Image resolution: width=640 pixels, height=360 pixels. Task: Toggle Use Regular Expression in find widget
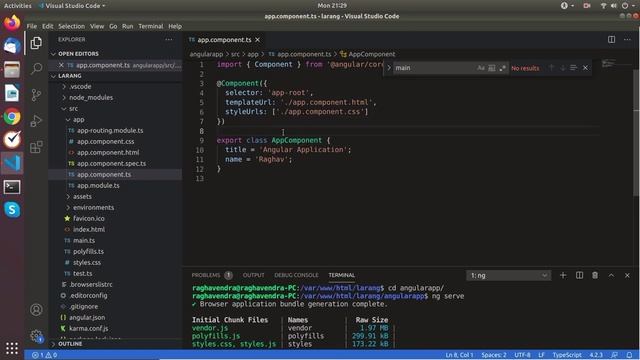coord(502,68)
